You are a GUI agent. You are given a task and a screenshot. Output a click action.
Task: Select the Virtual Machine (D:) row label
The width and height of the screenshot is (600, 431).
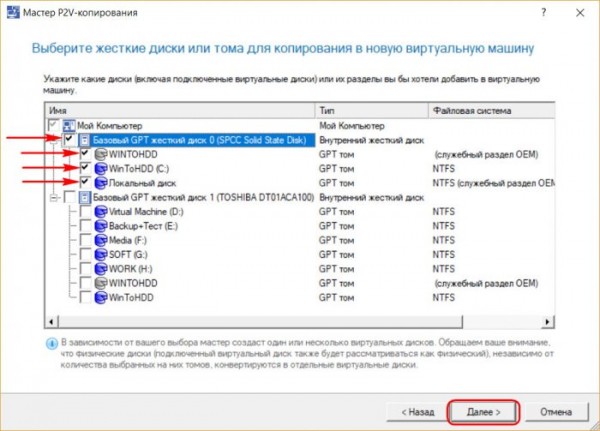tap(146, 212)
